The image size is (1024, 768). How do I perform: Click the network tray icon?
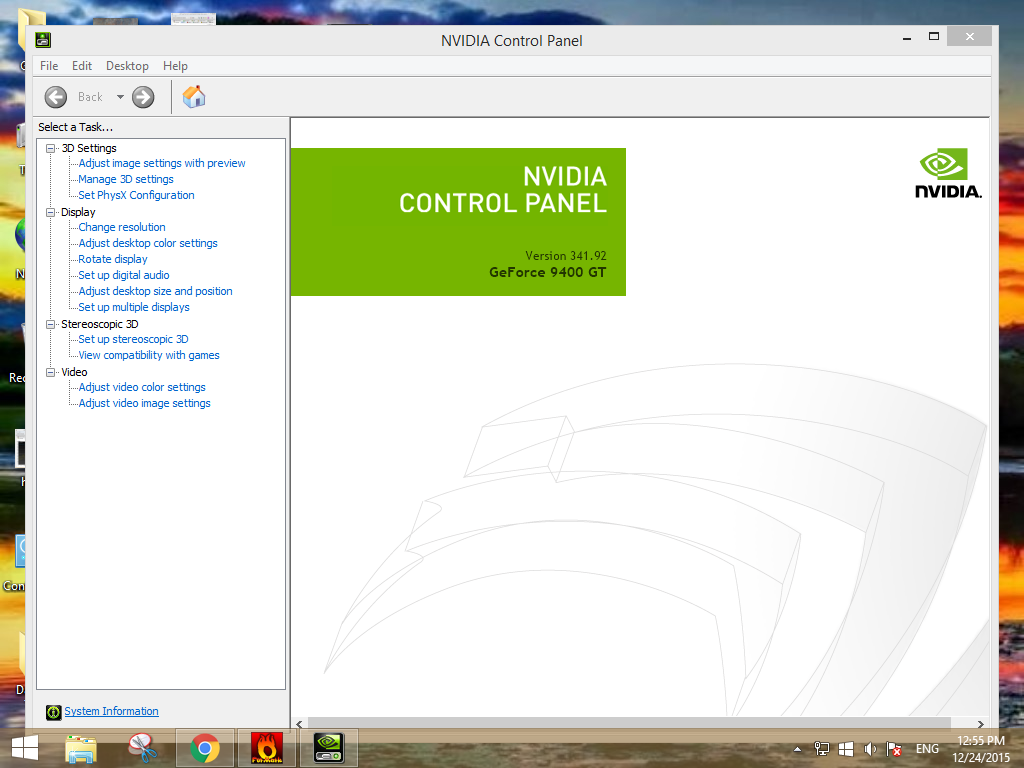point(822,749)
